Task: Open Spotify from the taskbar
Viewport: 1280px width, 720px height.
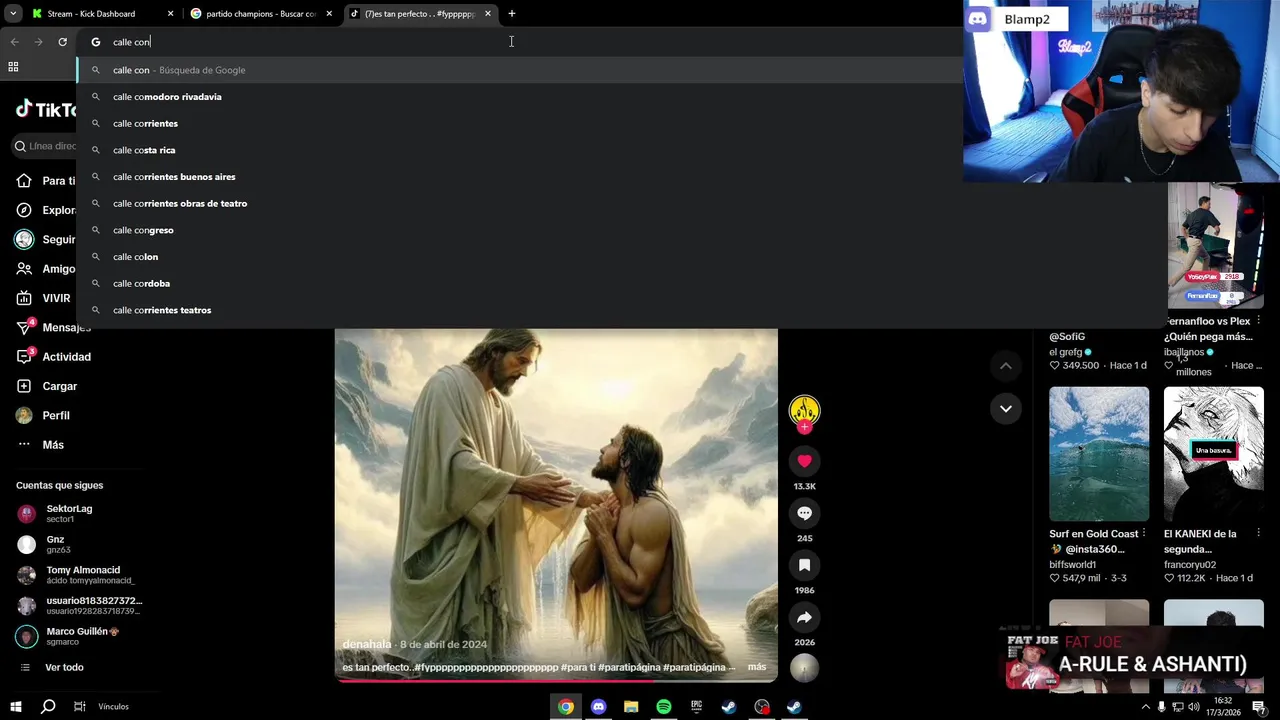Action: pyautogui.click(x=664, y=707)
